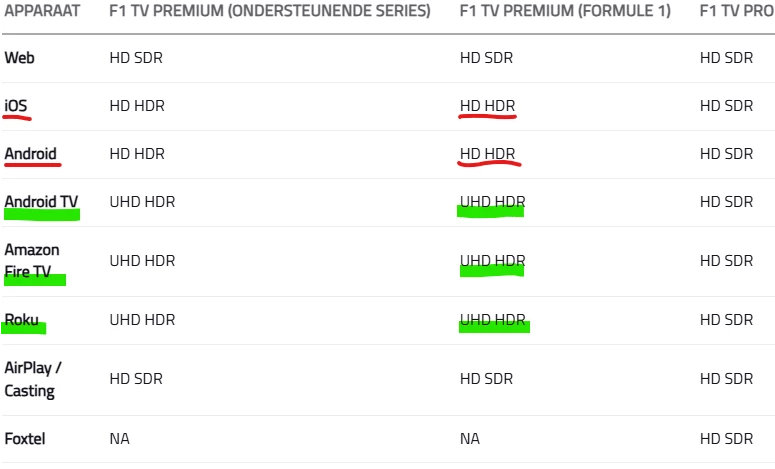This screenshot has width=775, height=469.
Task: Select the "Roku" row label
Action: [23, 320]
